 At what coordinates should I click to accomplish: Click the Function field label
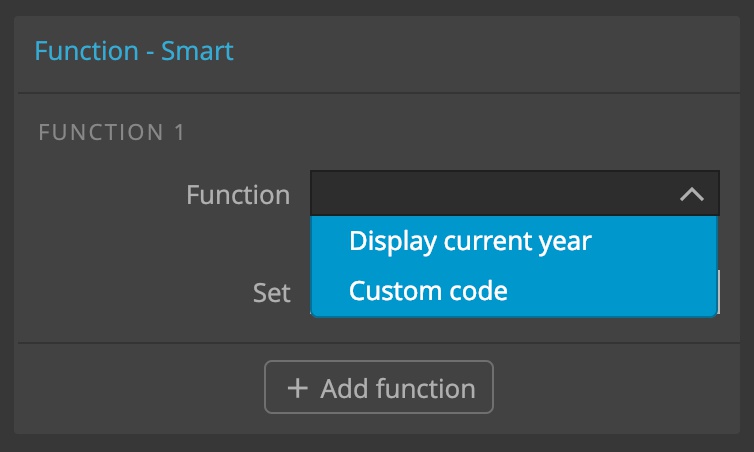(x=238, y=195)
